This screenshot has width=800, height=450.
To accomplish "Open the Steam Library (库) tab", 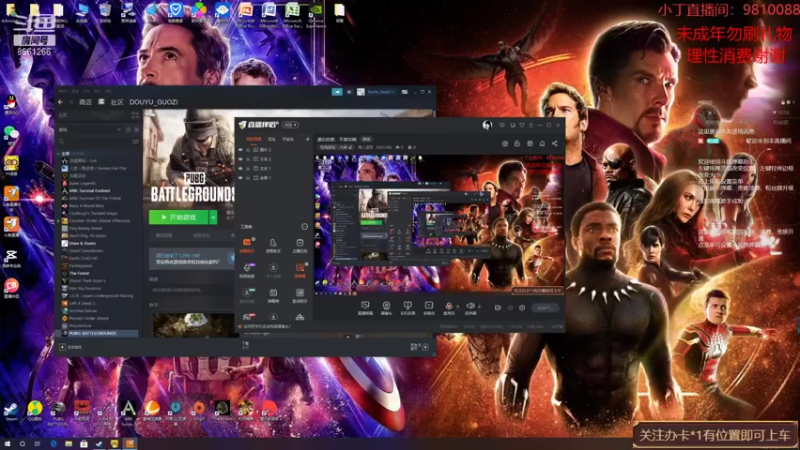I will tap(101, 102).
